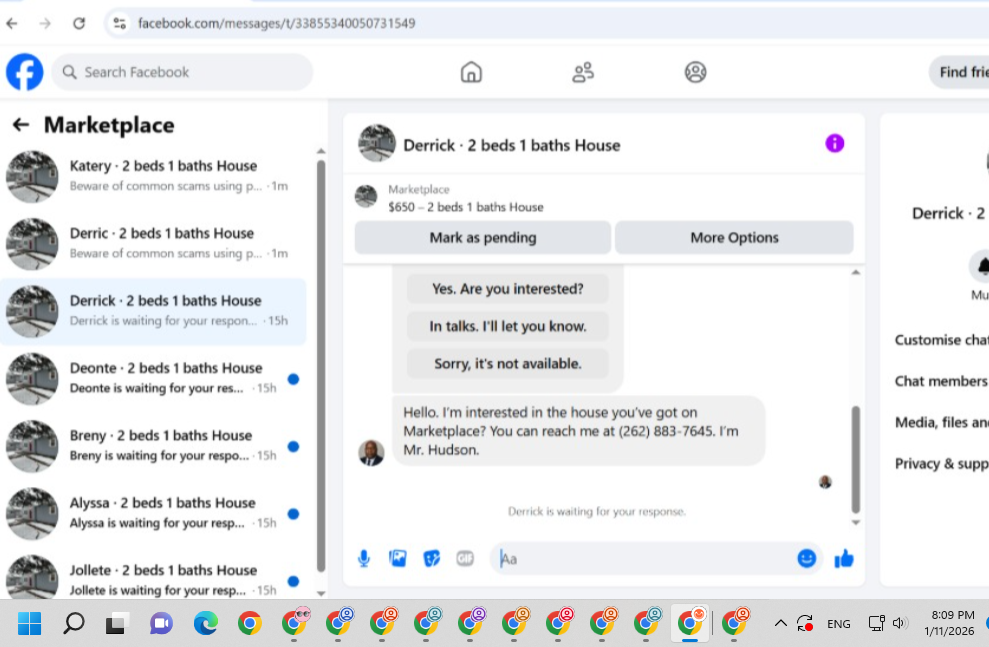Open Windows taskbar search
Viewport: 989px width, 647px height.
[74, 623]
